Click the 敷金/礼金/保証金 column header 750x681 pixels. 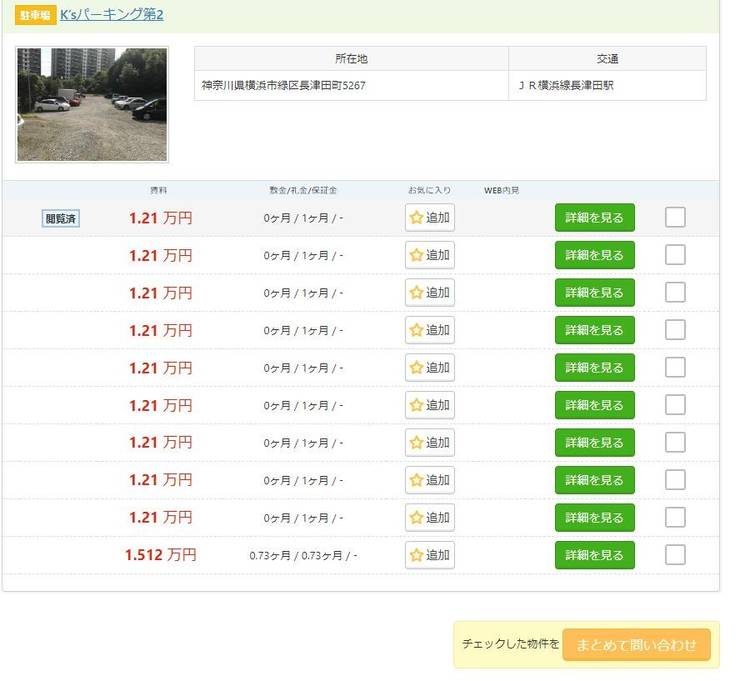pyautogui.click(x=303, y=190)
